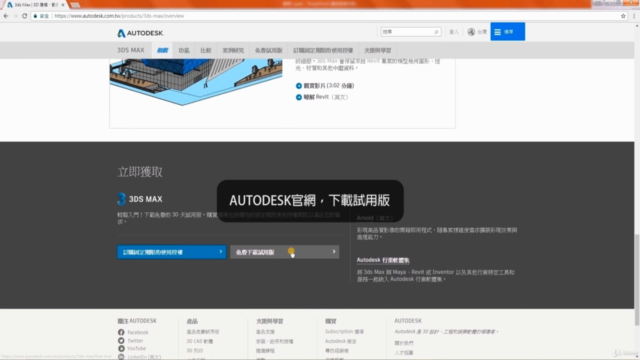Open the 案例研究 case studies tab
This screenshot has height=360, width=640.
click(233, 50)
